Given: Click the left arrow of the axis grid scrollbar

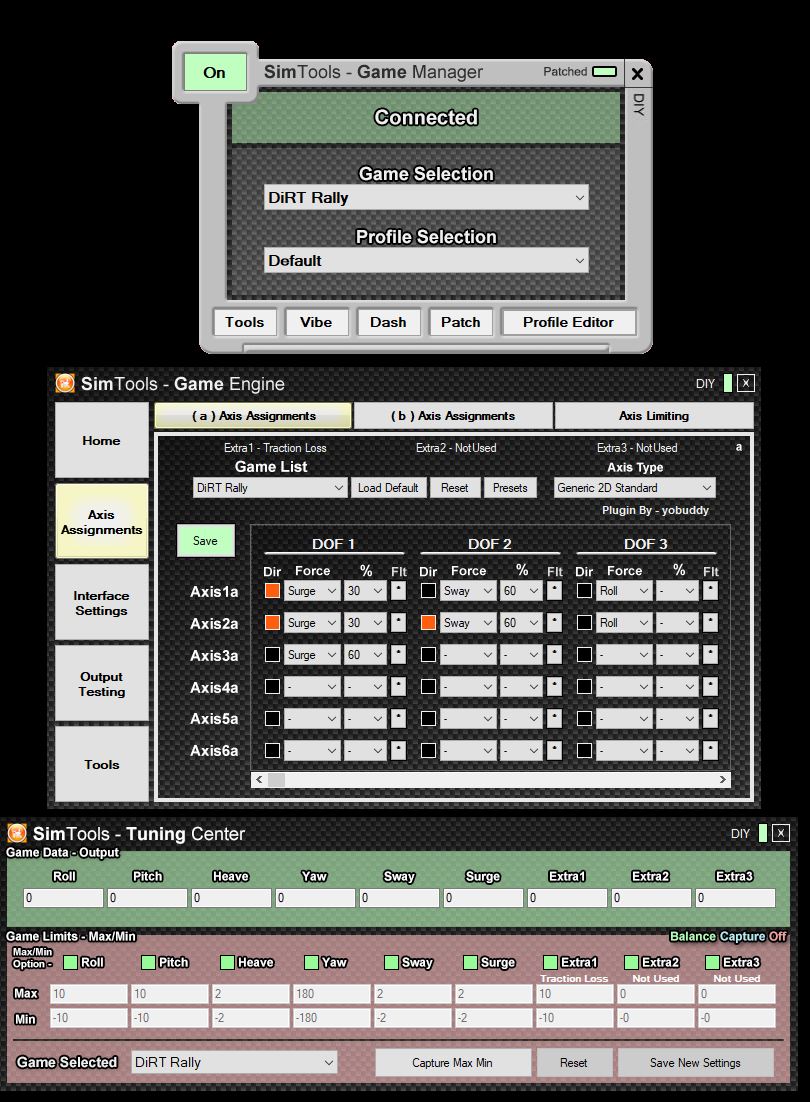Looking at the screenshot, I should [259, 779].
